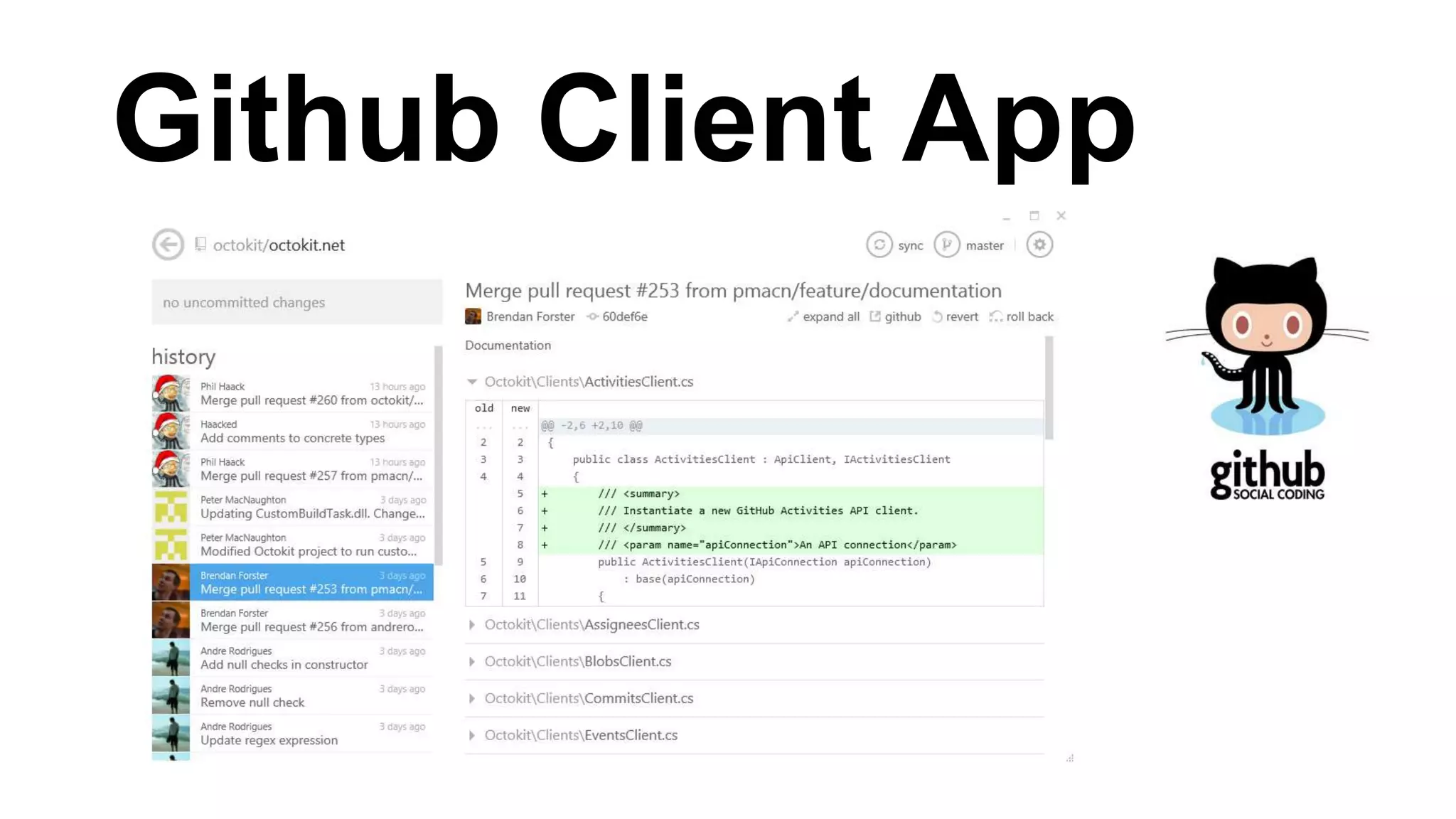Click the 60def6e commit hash
This screenshot has height=819, width=1456.
[x=623, y=317]
